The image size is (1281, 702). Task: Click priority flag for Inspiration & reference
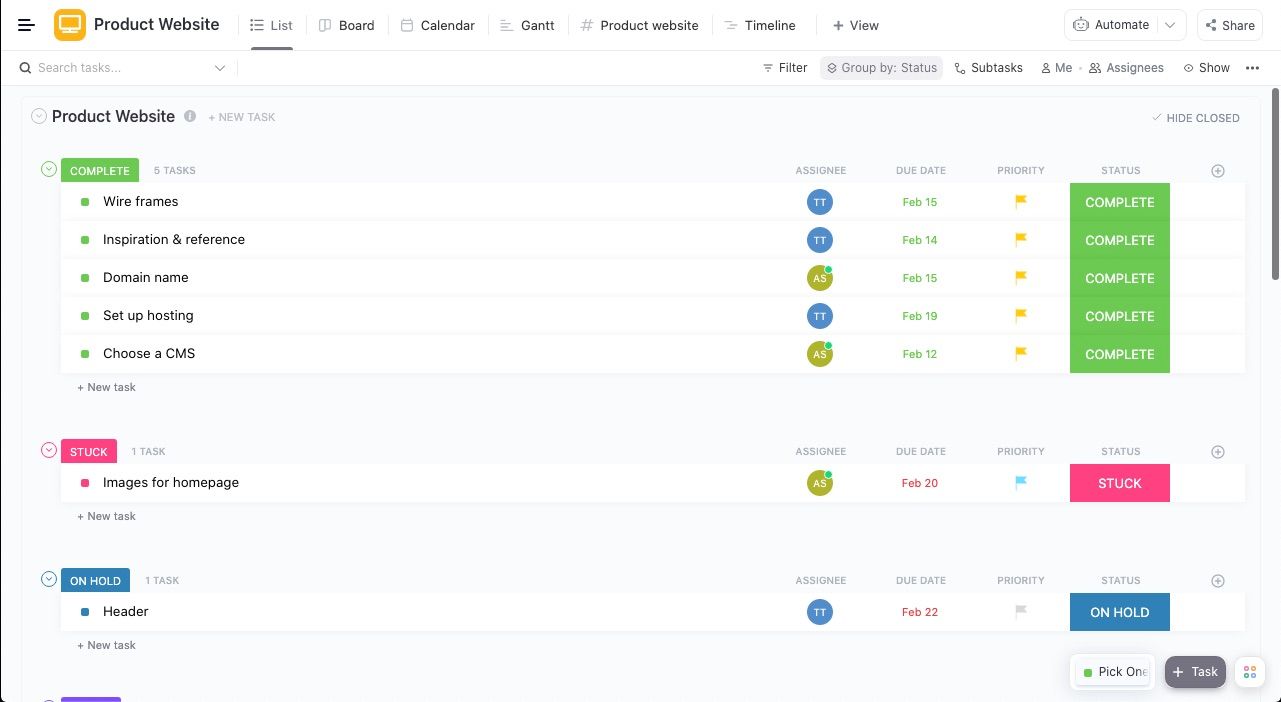coord(1021,239)
